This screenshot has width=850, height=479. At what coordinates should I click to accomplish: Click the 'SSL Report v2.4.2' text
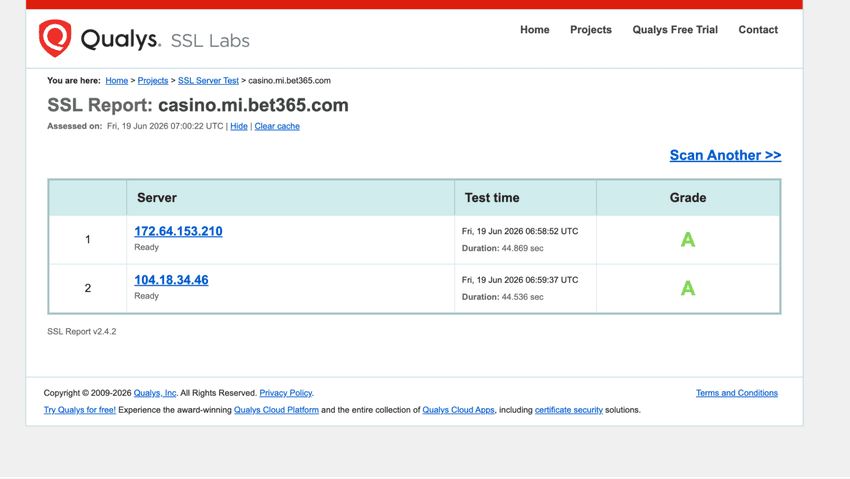(82, 332)
